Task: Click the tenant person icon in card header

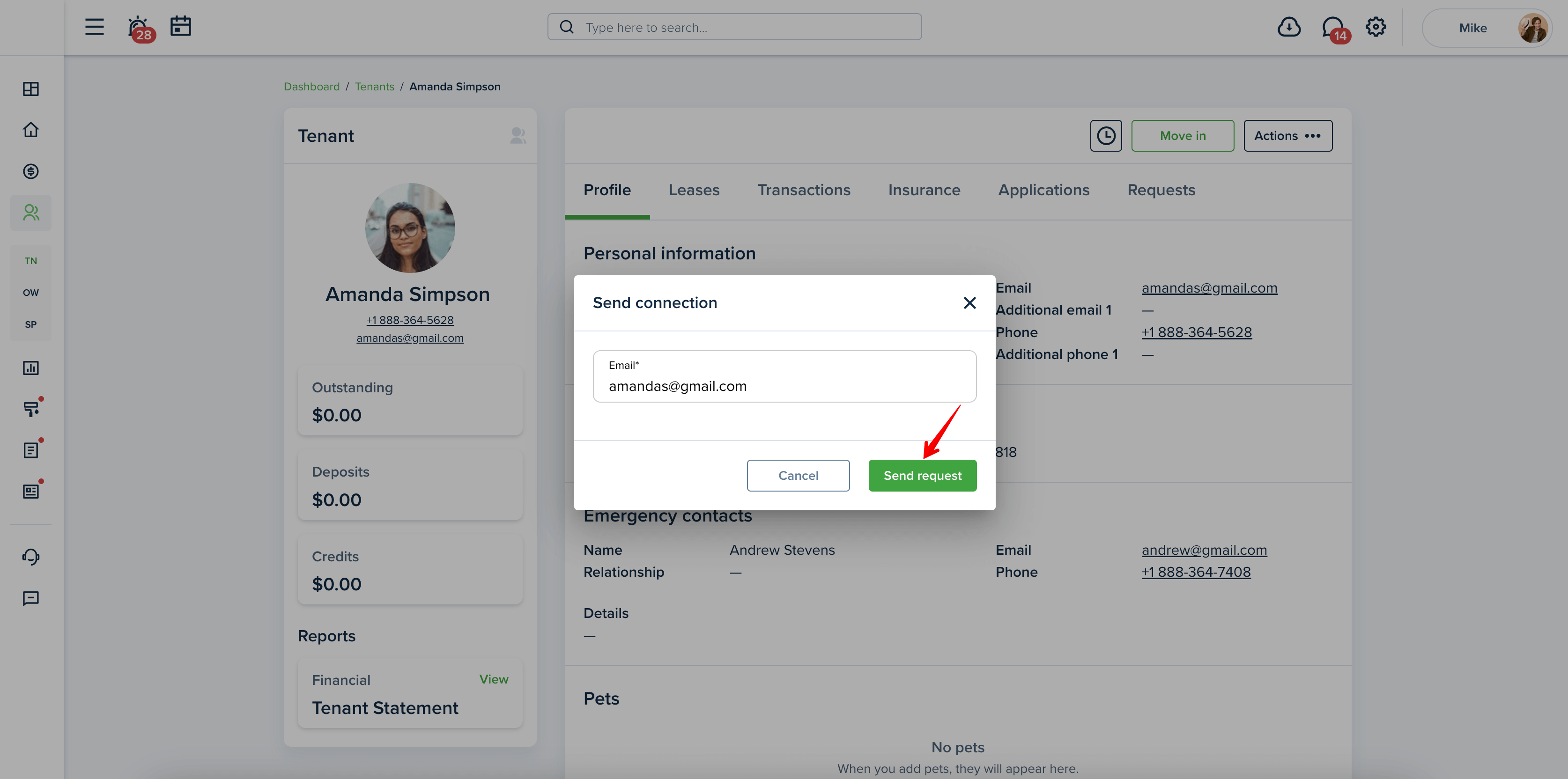Action: coord(518,136)
